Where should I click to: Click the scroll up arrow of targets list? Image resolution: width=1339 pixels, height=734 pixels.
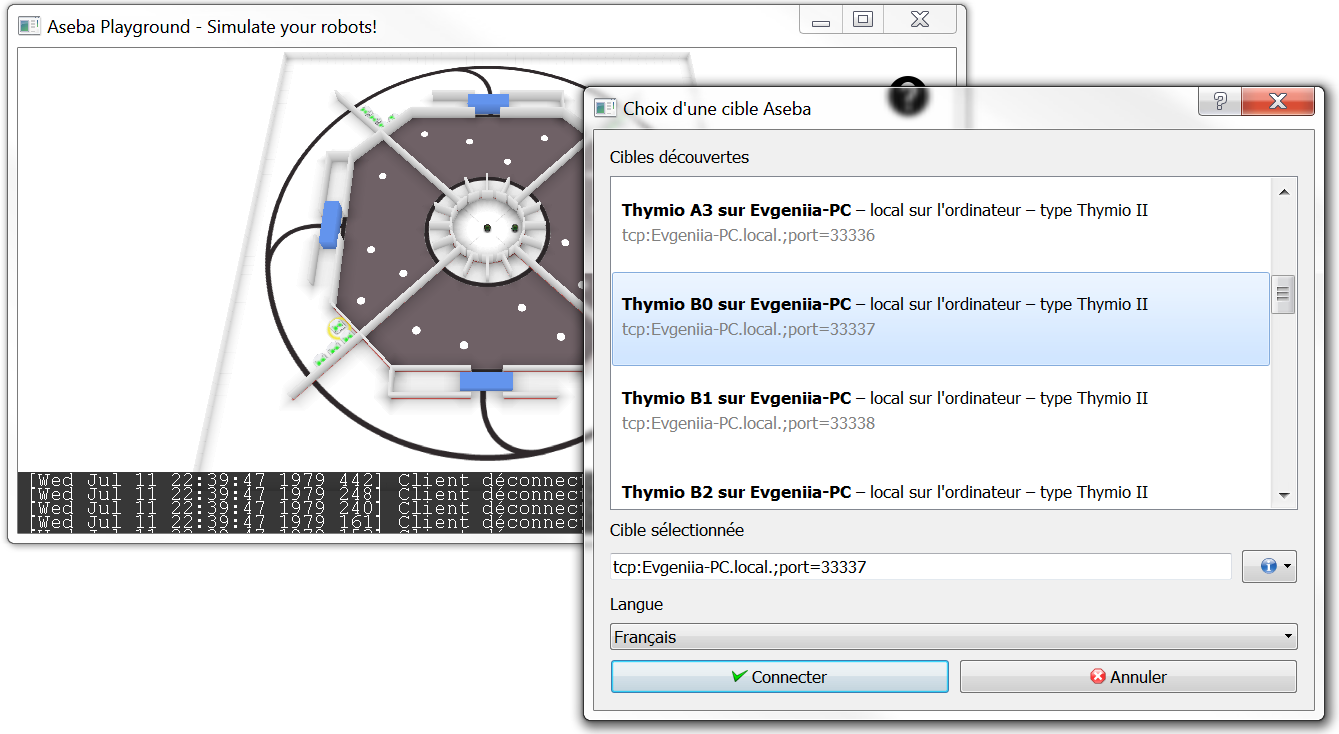coord(1284,192)
